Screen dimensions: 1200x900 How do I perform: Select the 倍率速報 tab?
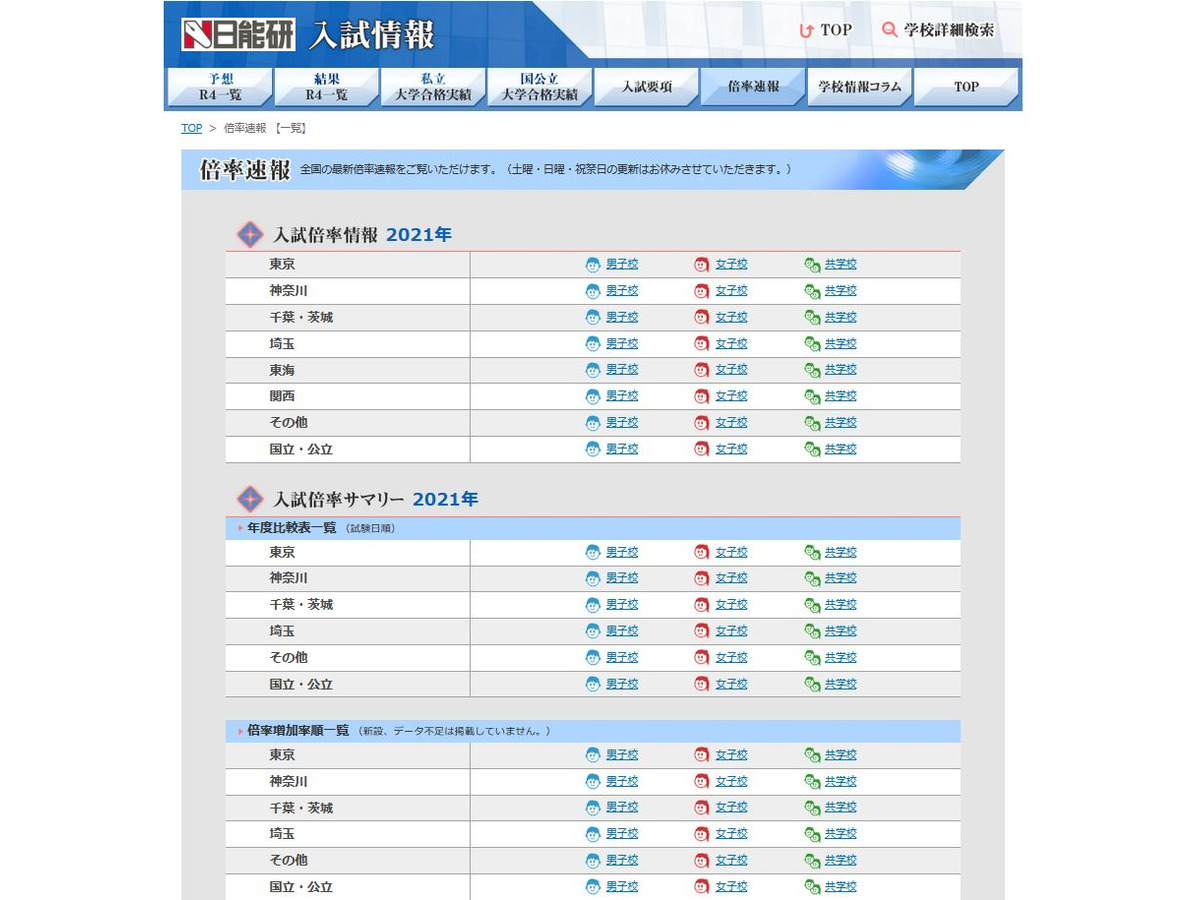pyautogui.click(x=753, y=87)
